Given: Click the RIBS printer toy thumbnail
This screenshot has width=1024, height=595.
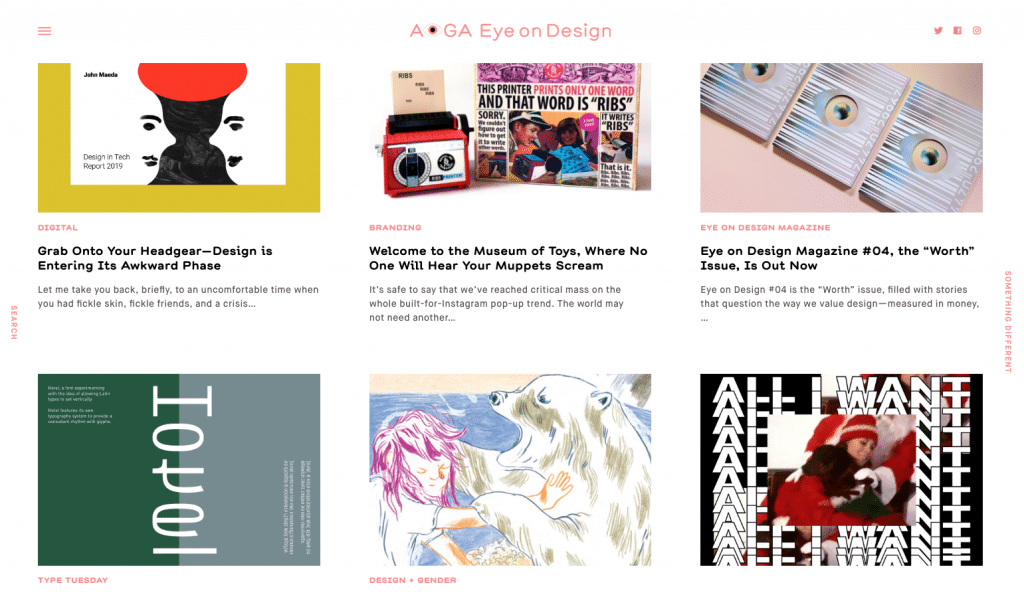Looking at the screenshot, I should pos(510,138).
